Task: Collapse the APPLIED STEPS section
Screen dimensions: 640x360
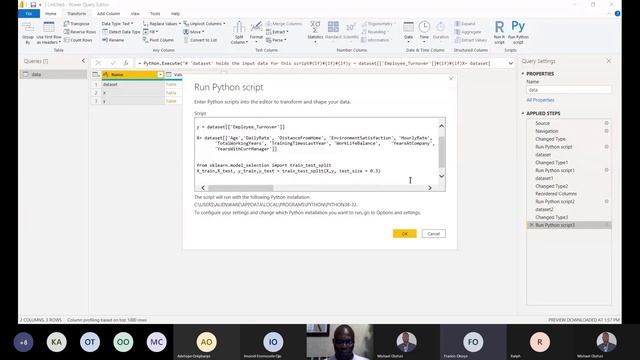Action: click(523, 113)
